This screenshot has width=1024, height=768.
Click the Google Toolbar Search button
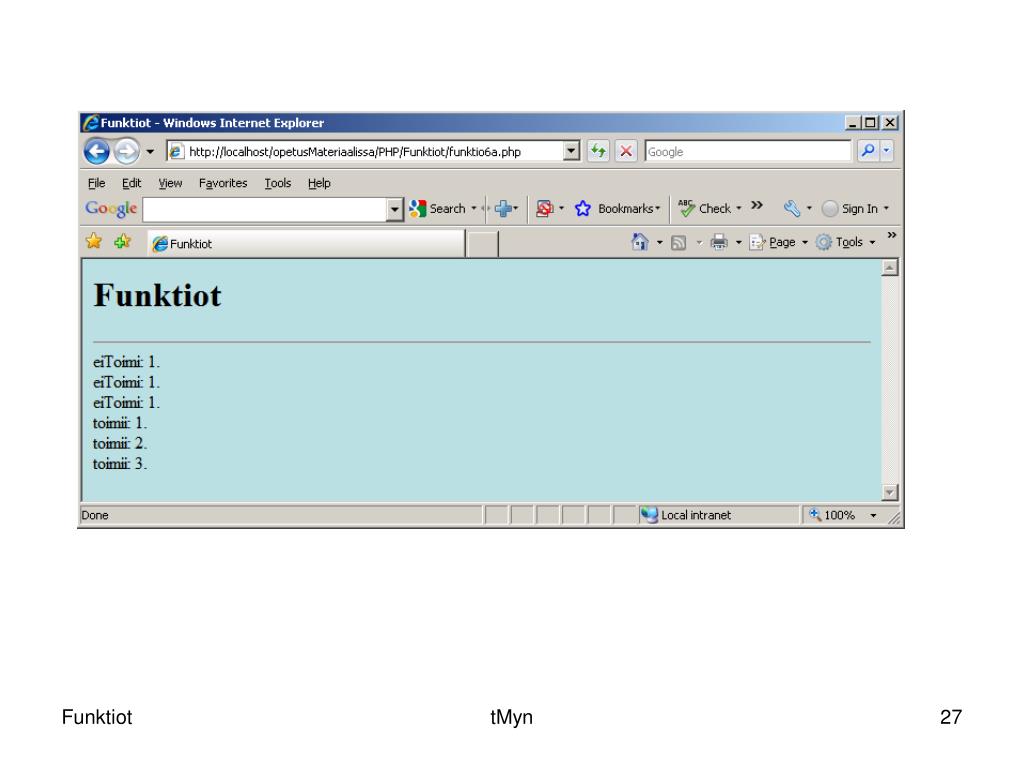(438, 209)
